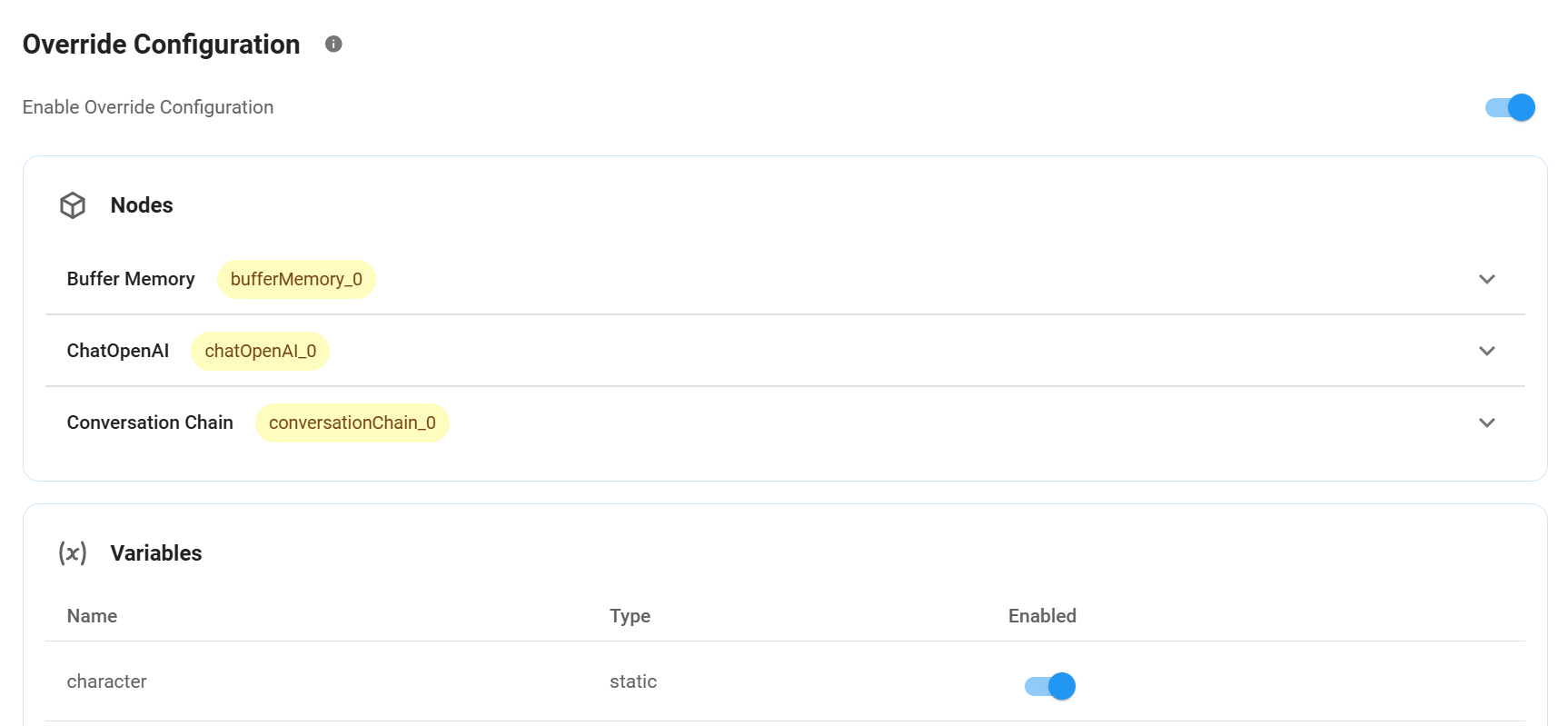Viewport: 1568px width, 726px height.
Task: Click the Enabled column header
Action: (1042, 616)
